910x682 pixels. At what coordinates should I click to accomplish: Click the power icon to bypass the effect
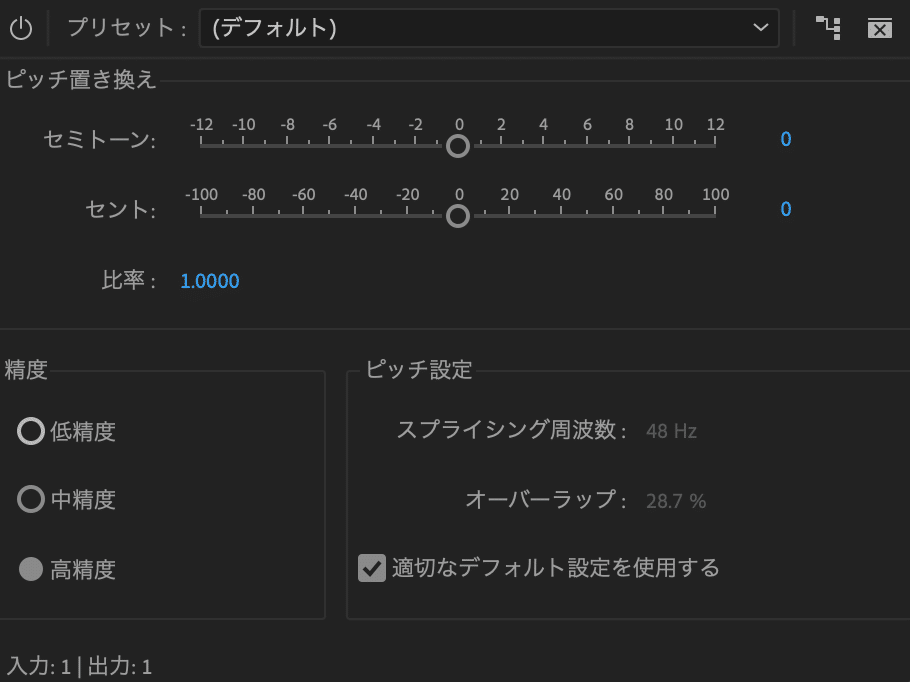[21, 27]
